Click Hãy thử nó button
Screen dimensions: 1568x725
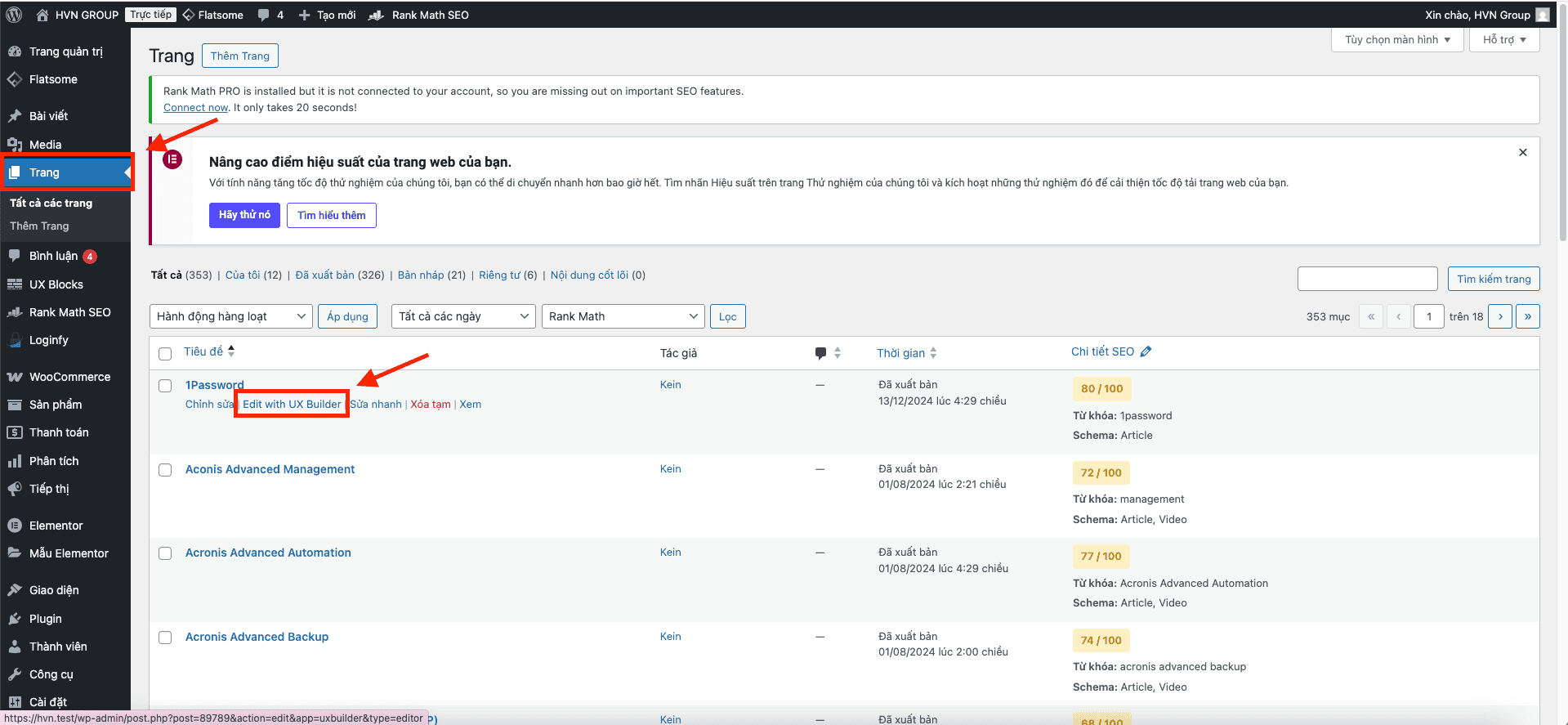click(244, 215)
